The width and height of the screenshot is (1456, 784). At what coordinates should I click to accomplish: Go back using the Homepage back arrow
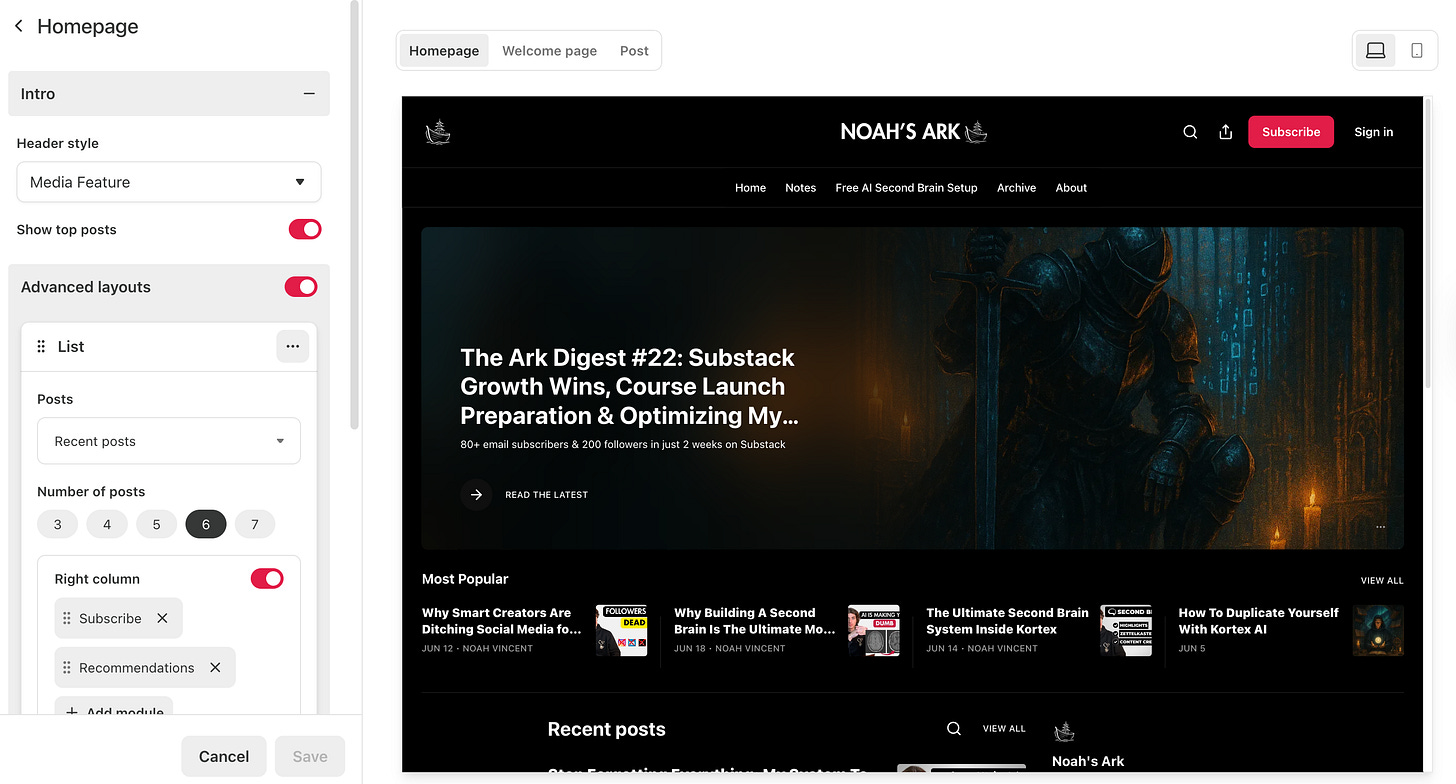pos(19,26)
